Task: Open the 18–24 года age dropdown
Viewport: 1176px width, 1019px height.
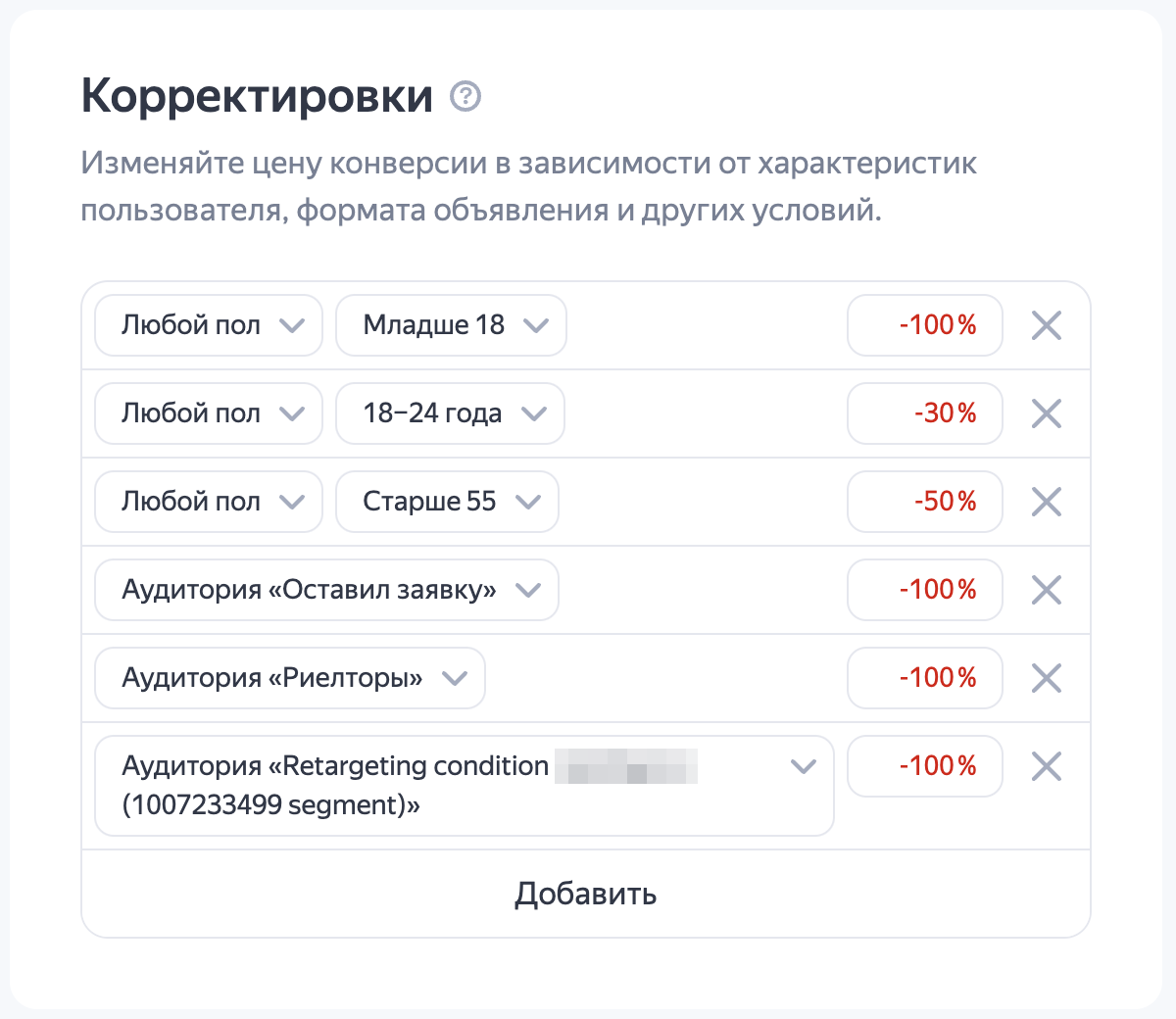Action: coord(450,413)
